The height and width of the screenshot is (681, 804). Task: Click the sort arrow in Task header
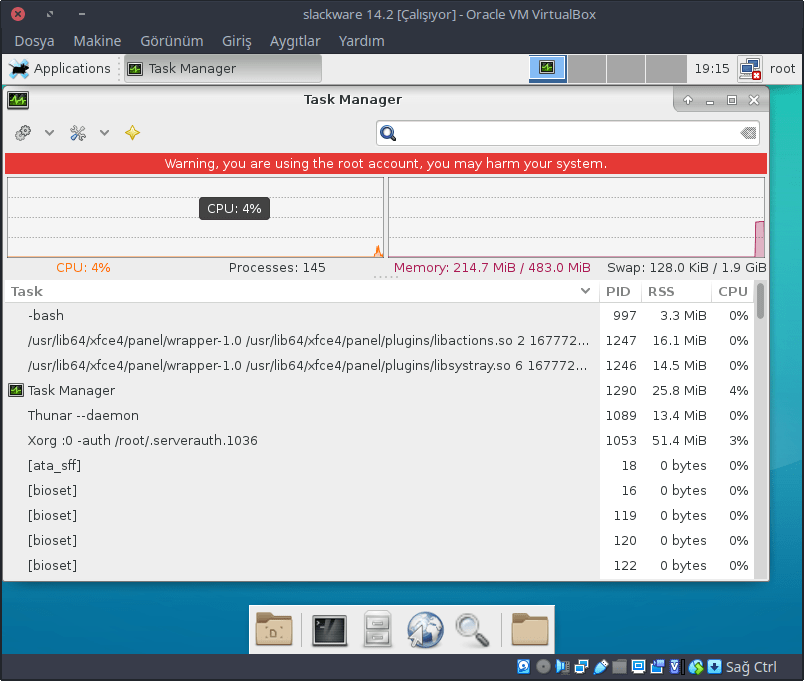585,291
